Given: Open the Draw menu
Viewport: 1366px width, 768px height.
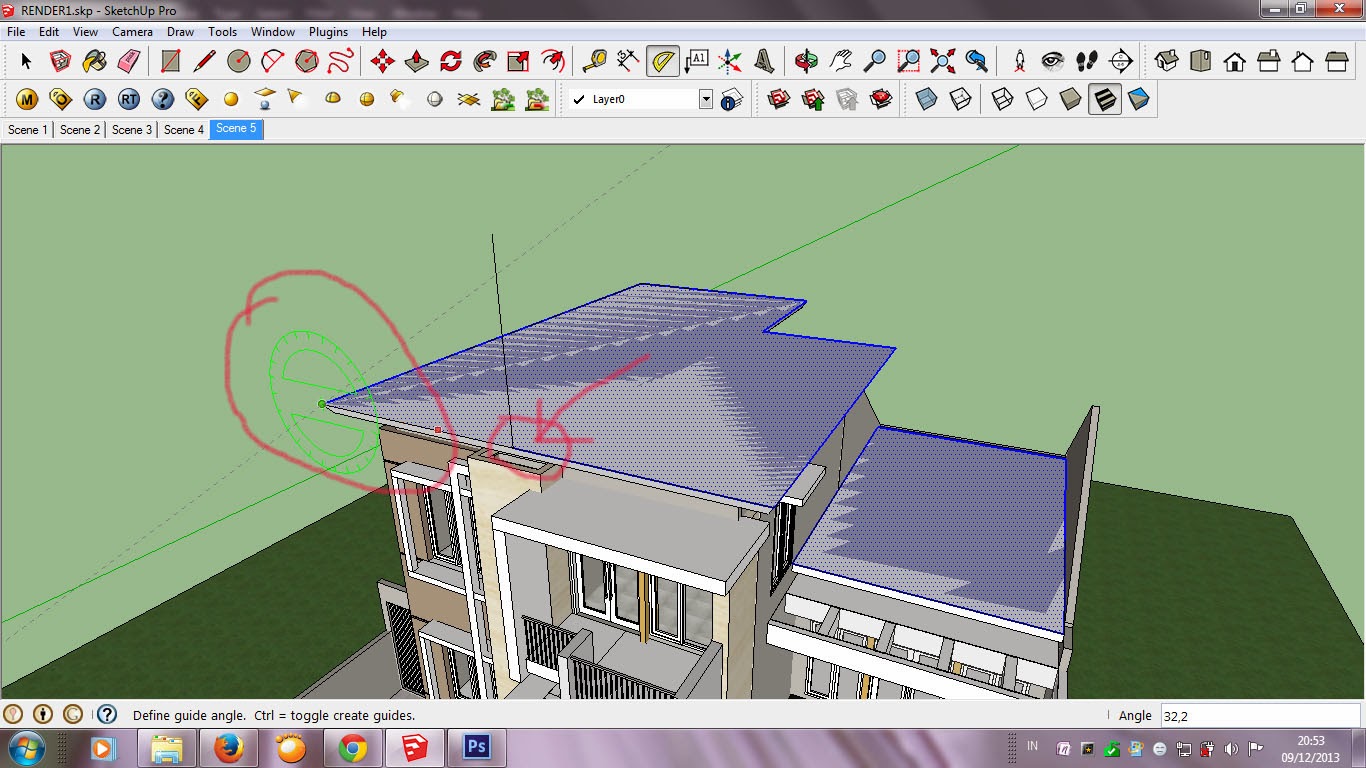Looking at the screenshot, I should (x=181, y=32).
